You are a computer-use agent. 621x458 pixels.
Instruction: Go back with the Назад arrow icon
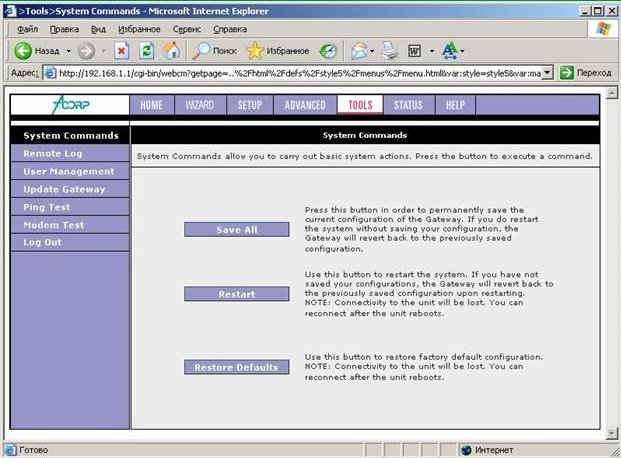[x=23, y=51]
